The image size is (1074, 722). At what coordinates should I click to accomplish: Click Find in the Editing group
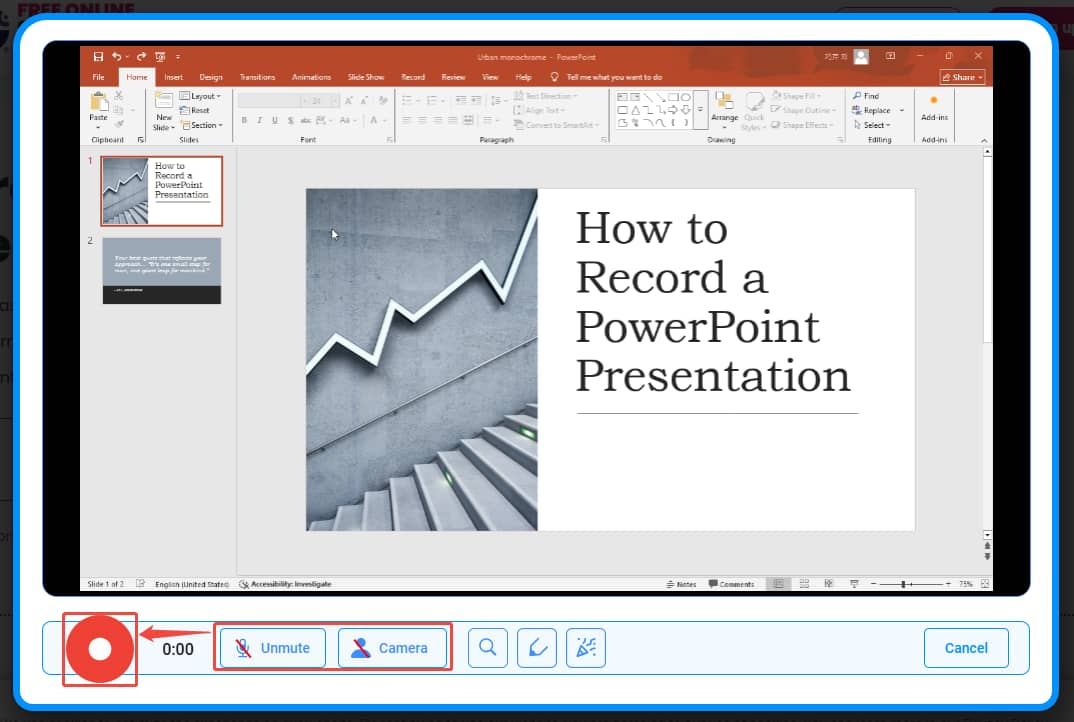[x=866, y=96]
